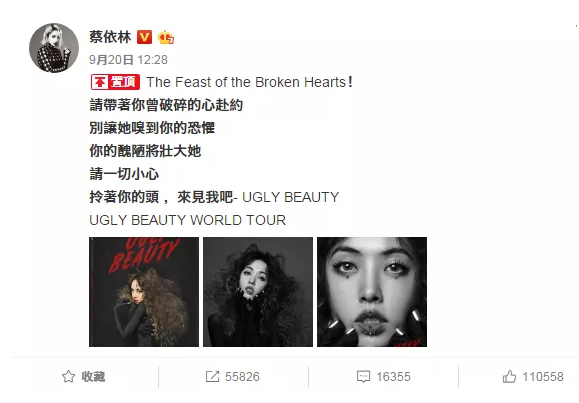579x403 pixels.
Task: Open the middle curly hair photo thumbnail
Action: point(258,292)
